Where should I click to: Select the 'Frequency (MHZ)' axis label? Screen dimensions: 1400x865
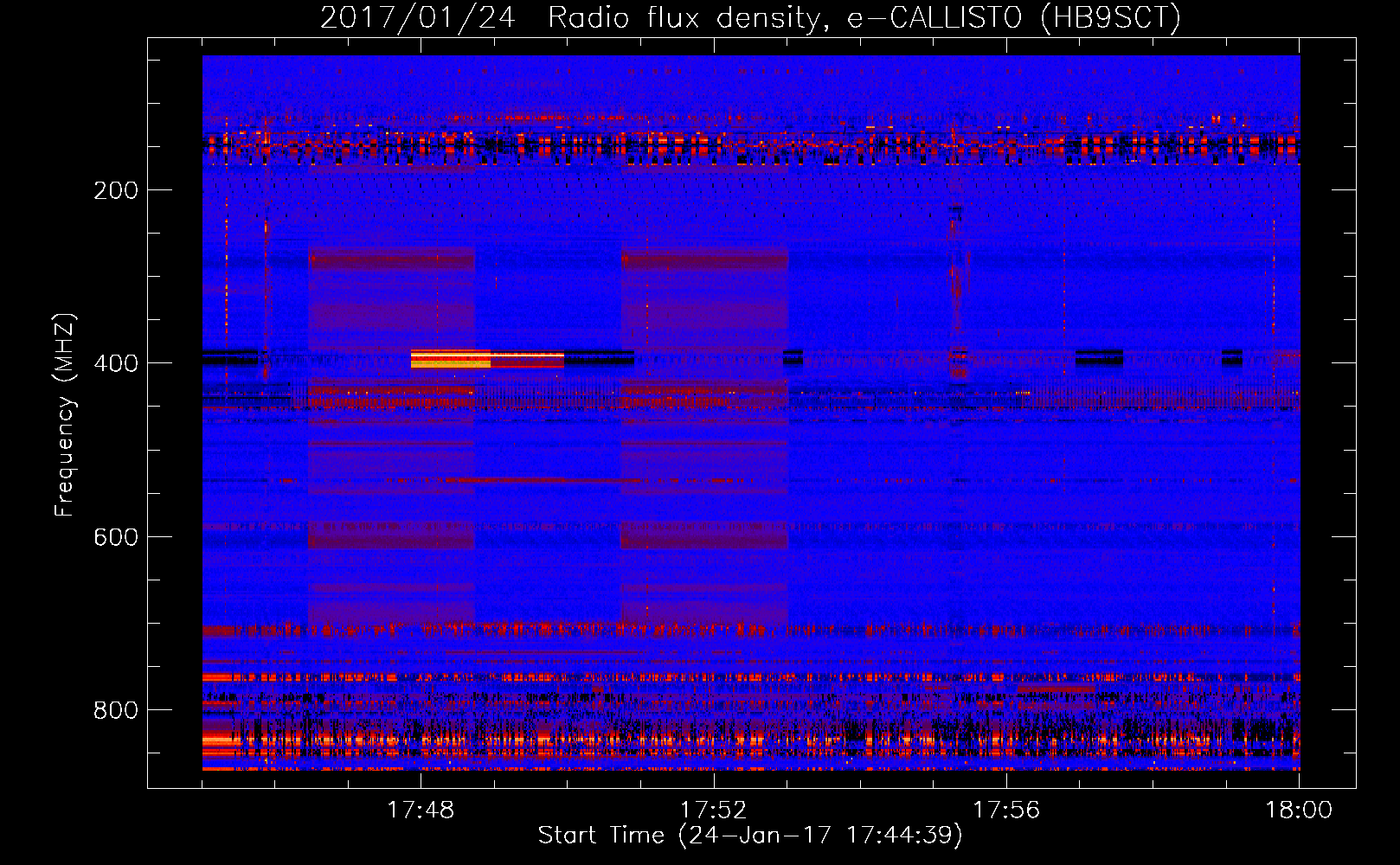(x=65, y=415)
